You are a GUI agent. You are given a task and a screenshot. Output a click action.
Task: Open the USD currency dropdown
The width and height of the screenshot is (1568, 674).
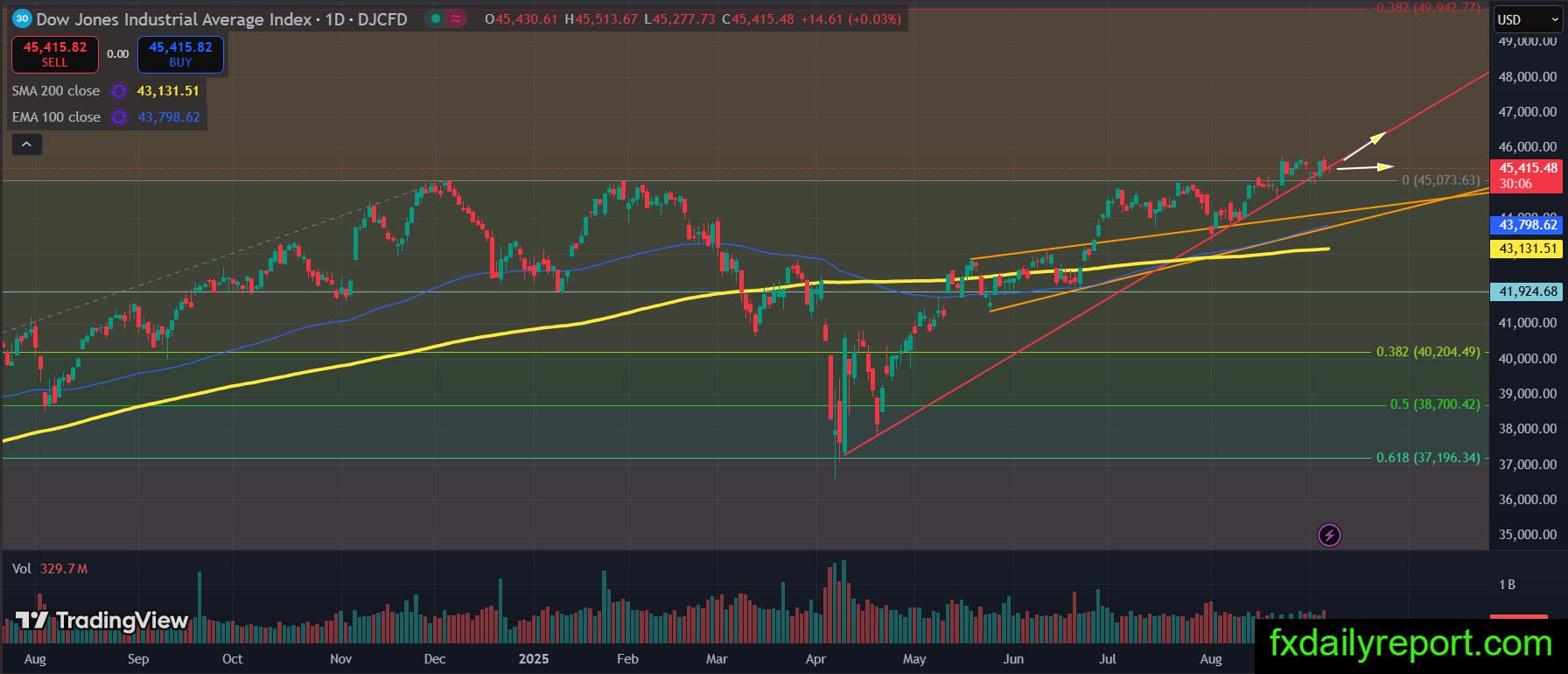(1526, 19)
